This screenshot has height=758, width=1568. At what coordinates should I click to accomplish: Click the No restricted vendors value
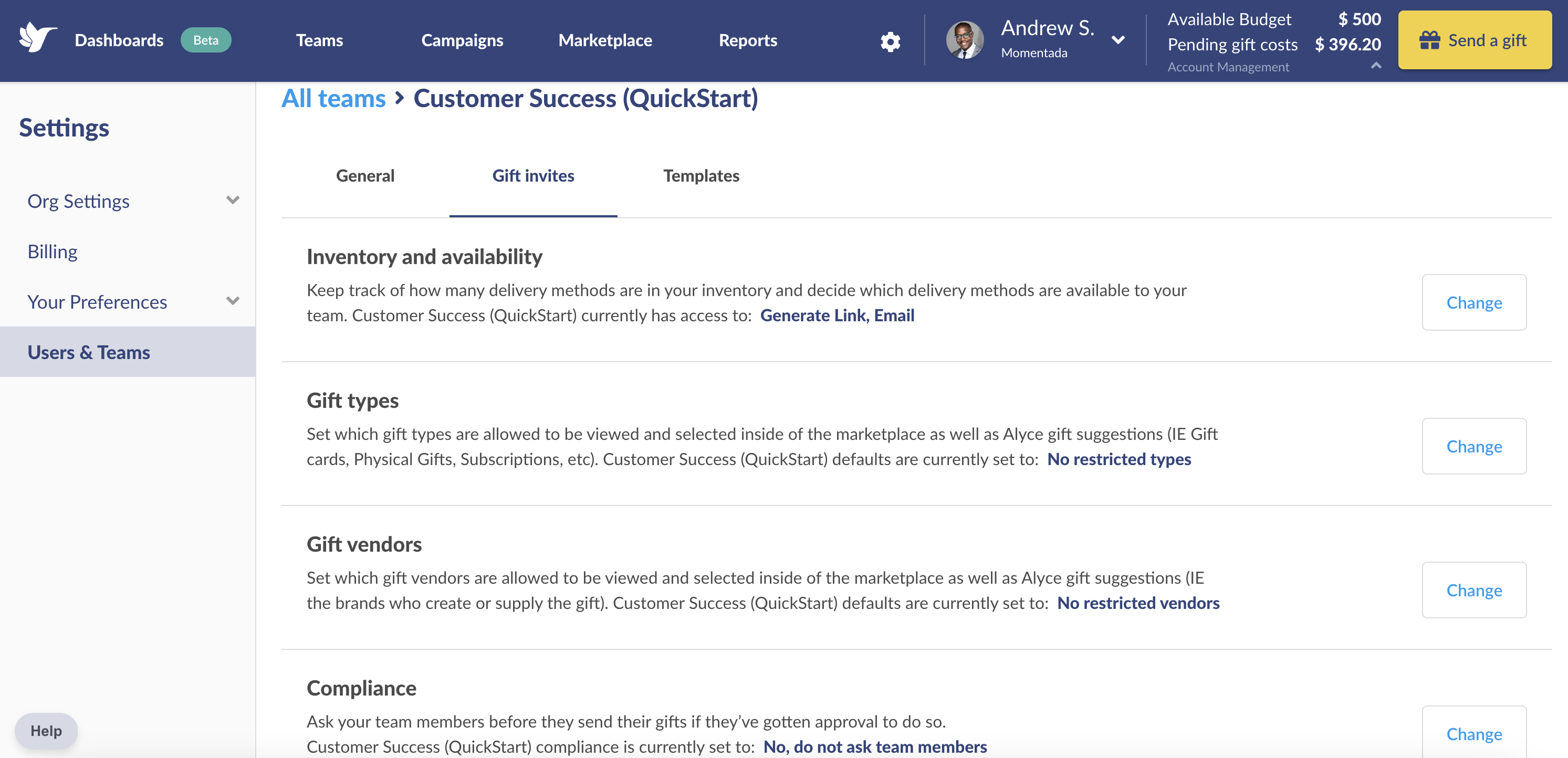1138,603
